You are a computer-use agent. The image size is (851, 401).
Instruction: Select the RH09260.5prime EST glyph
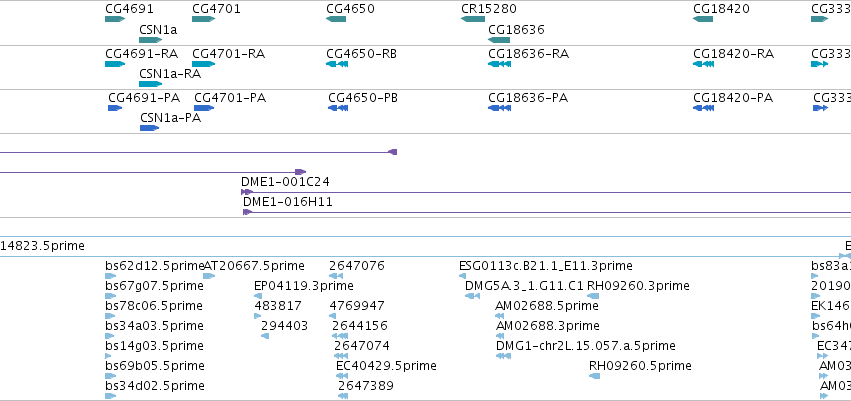tap(594, 376)
